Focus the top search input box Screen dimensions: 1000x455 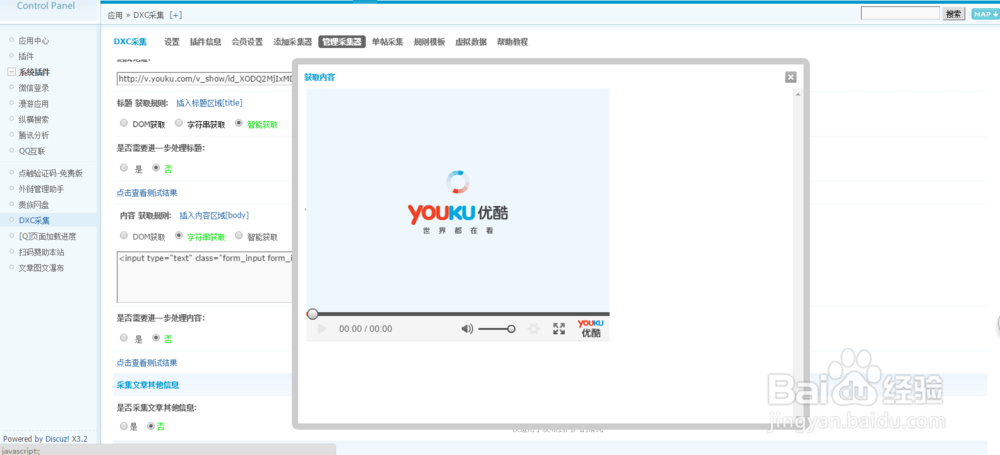tap(901, 13)
